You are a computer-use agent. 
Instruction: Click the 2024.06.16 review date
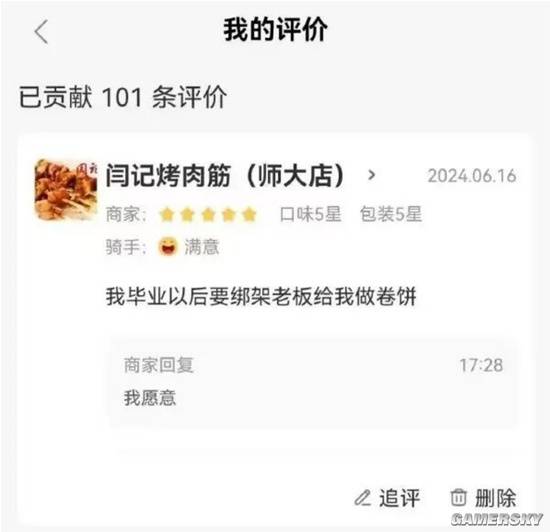[x=472, y=176]
